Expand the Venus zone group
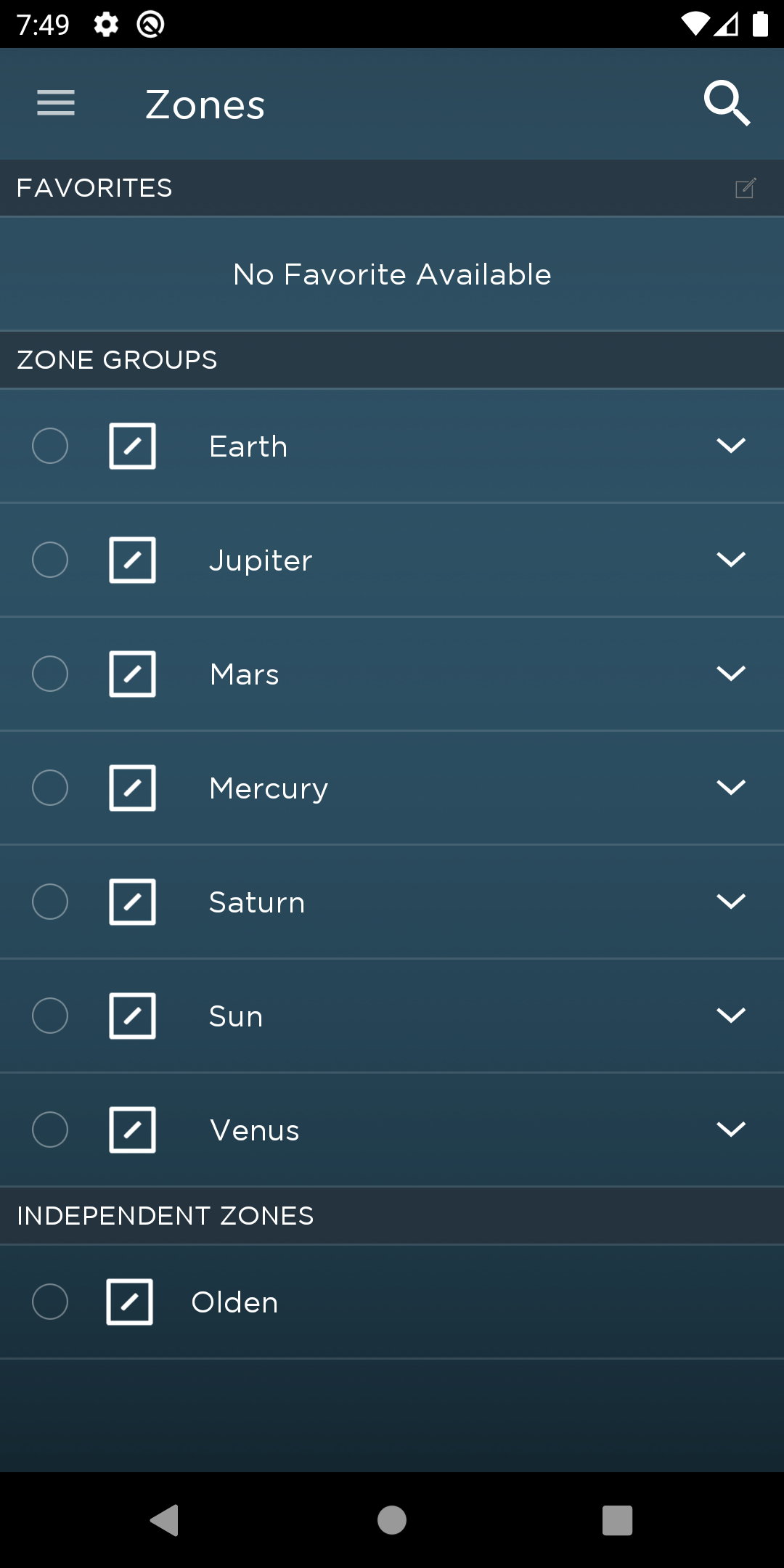Viewport: 784px width, 1568px height. 731,1130
